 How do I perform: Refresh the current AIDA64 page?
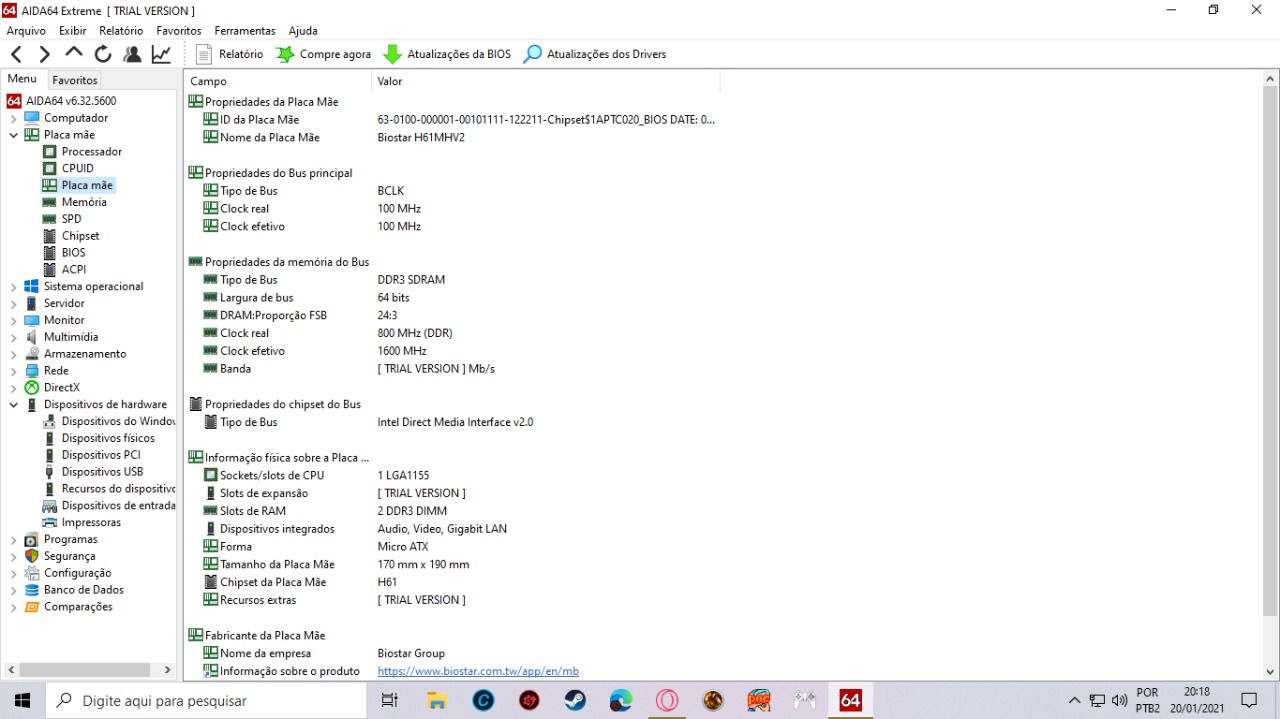pos(103,54)
